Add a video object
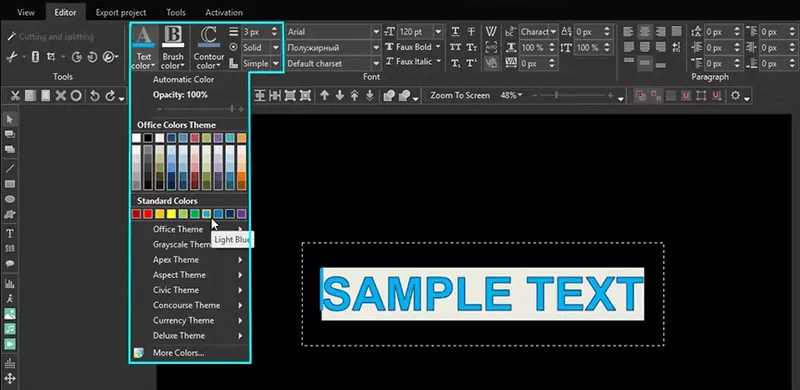The height and width of the screenshot is (390, 800). click(x=10, y=344)
